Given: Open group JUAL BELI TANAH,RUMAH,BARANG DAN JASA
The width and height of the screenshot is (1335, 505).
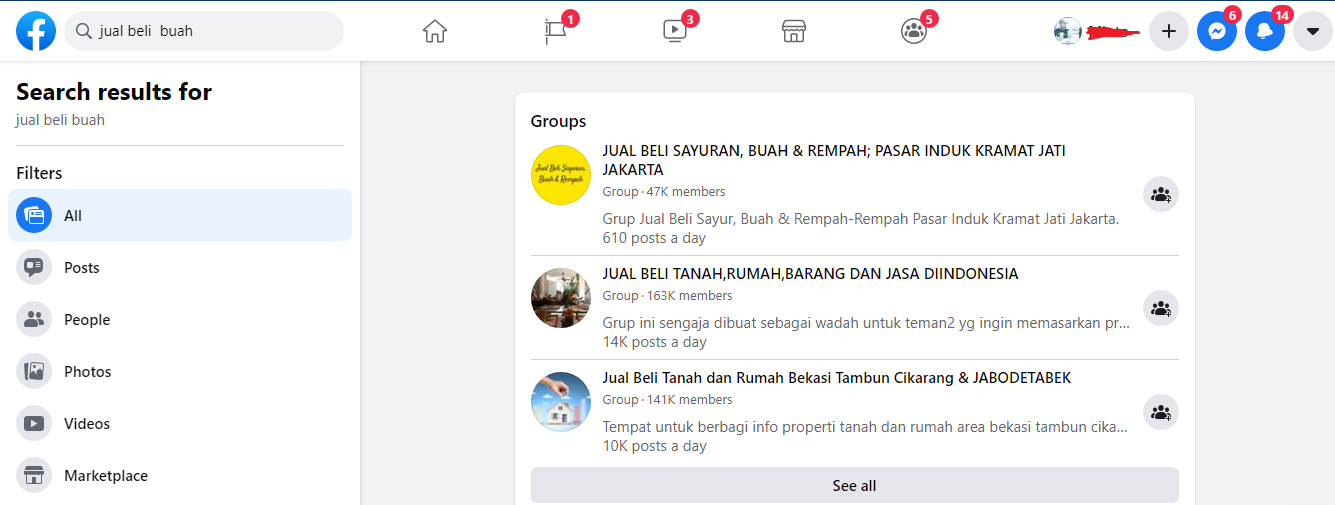Looking at the screenshot, I should tap(810, 274).
